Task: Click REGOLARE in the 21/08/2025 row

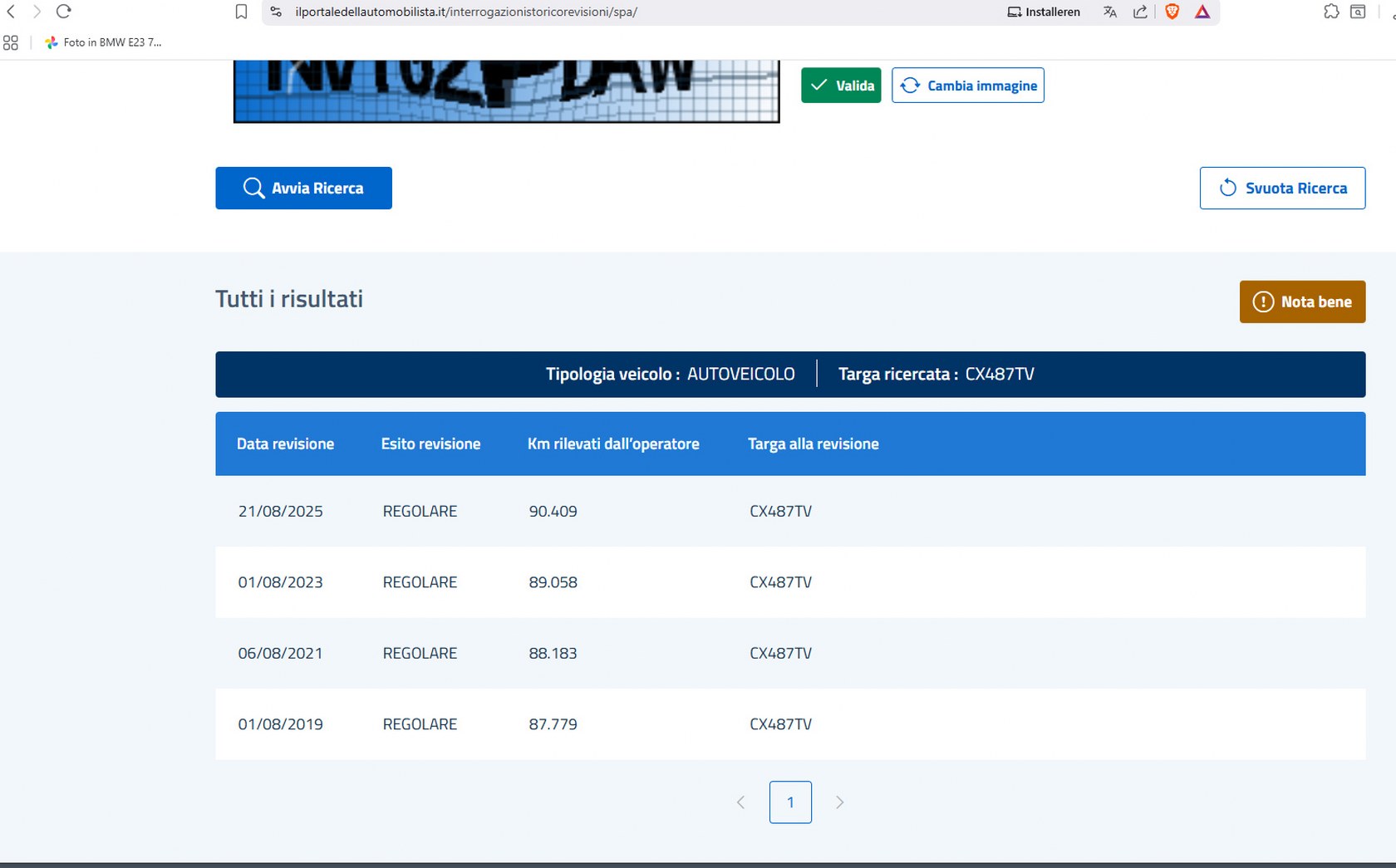Action: (x=420, y=512)
